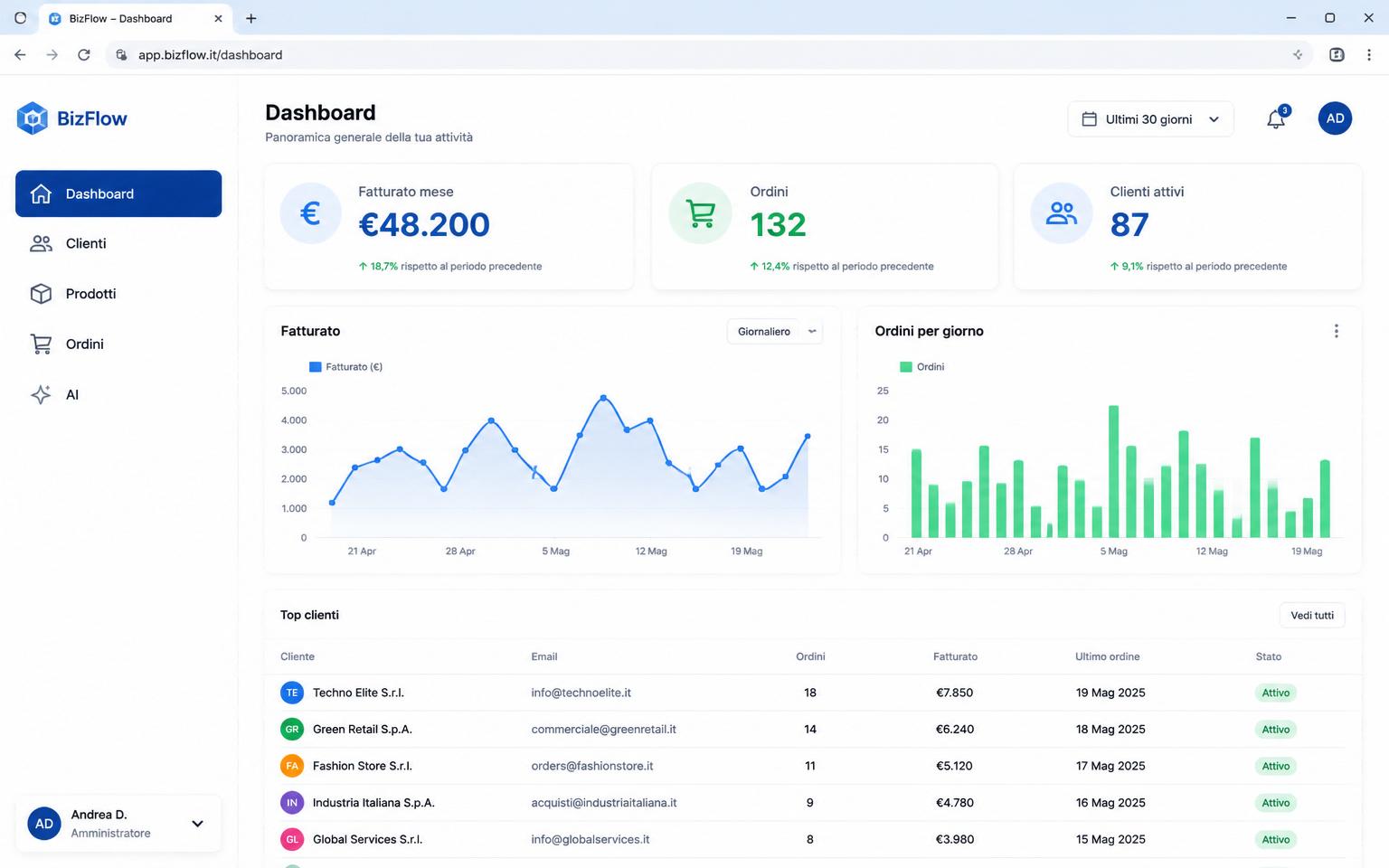This screenshot has height=868, width=1389.
Task: Open the browser three-dot menu
Action: [1369, 55]
